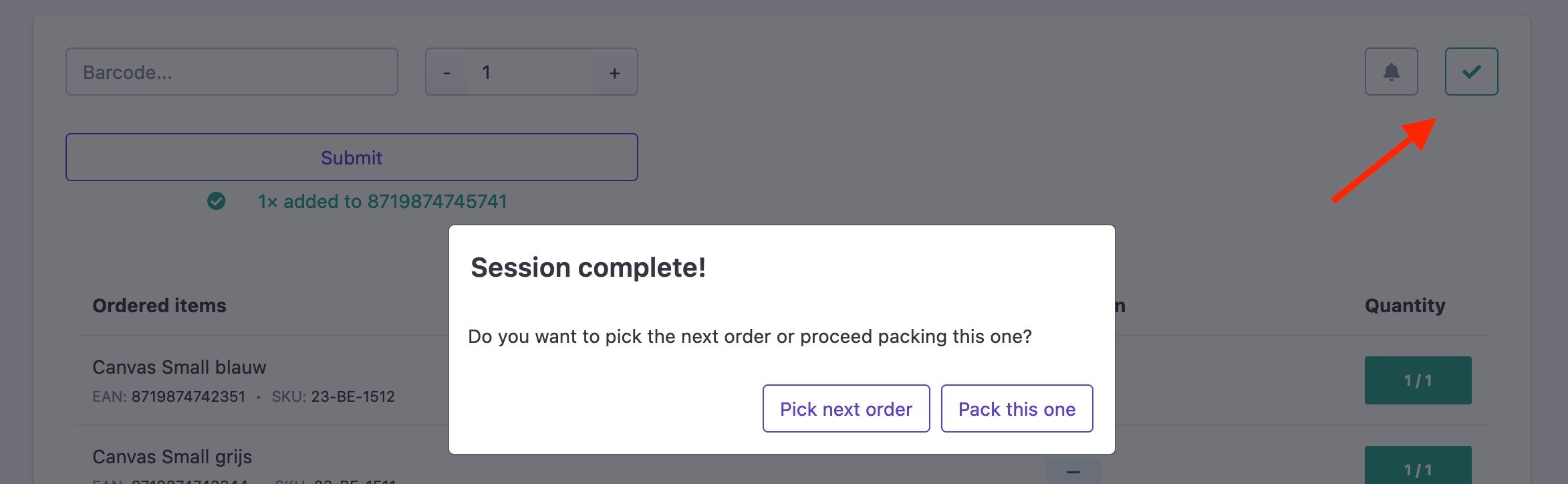
Task: Click the notification bell icon
Action: pyautogui.click(x=1391, y=72)
